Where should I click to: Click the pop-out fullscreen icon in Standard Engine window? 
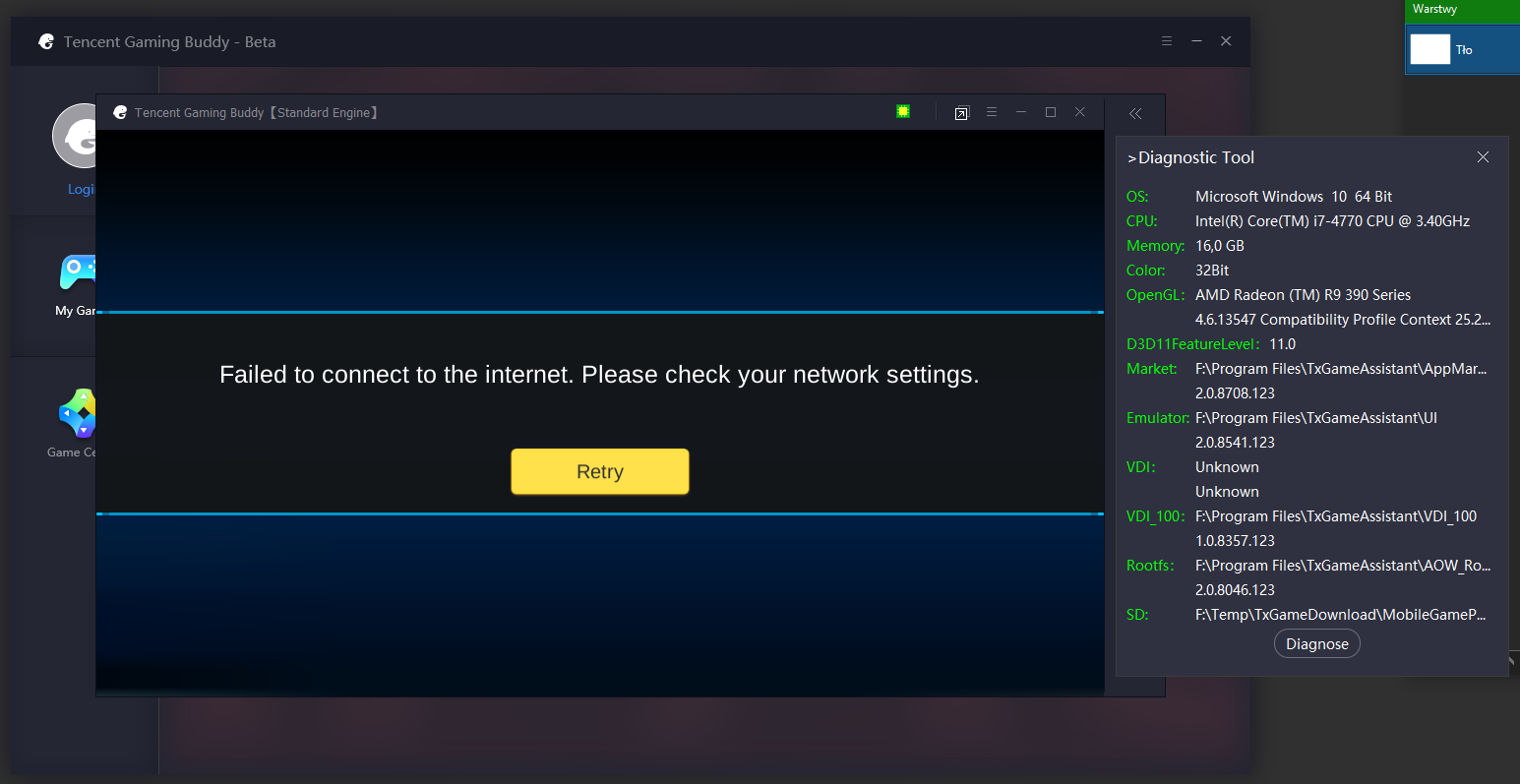[961, 113]
